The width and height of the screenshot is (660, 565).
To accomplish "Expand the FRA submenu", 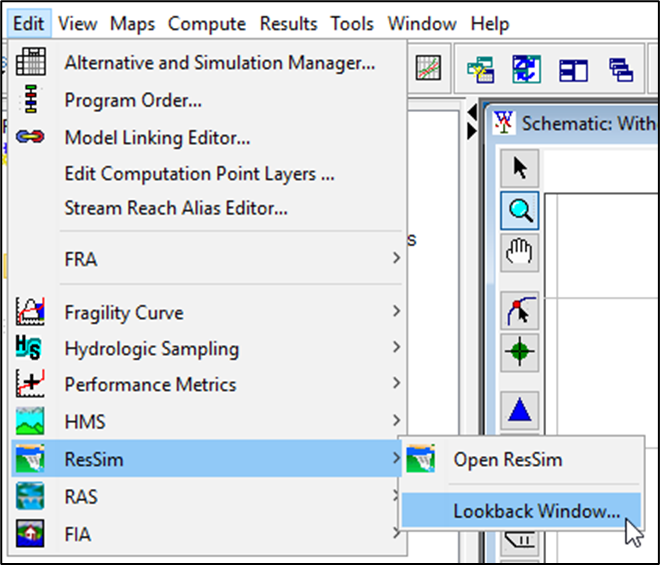I will point(206,259).
